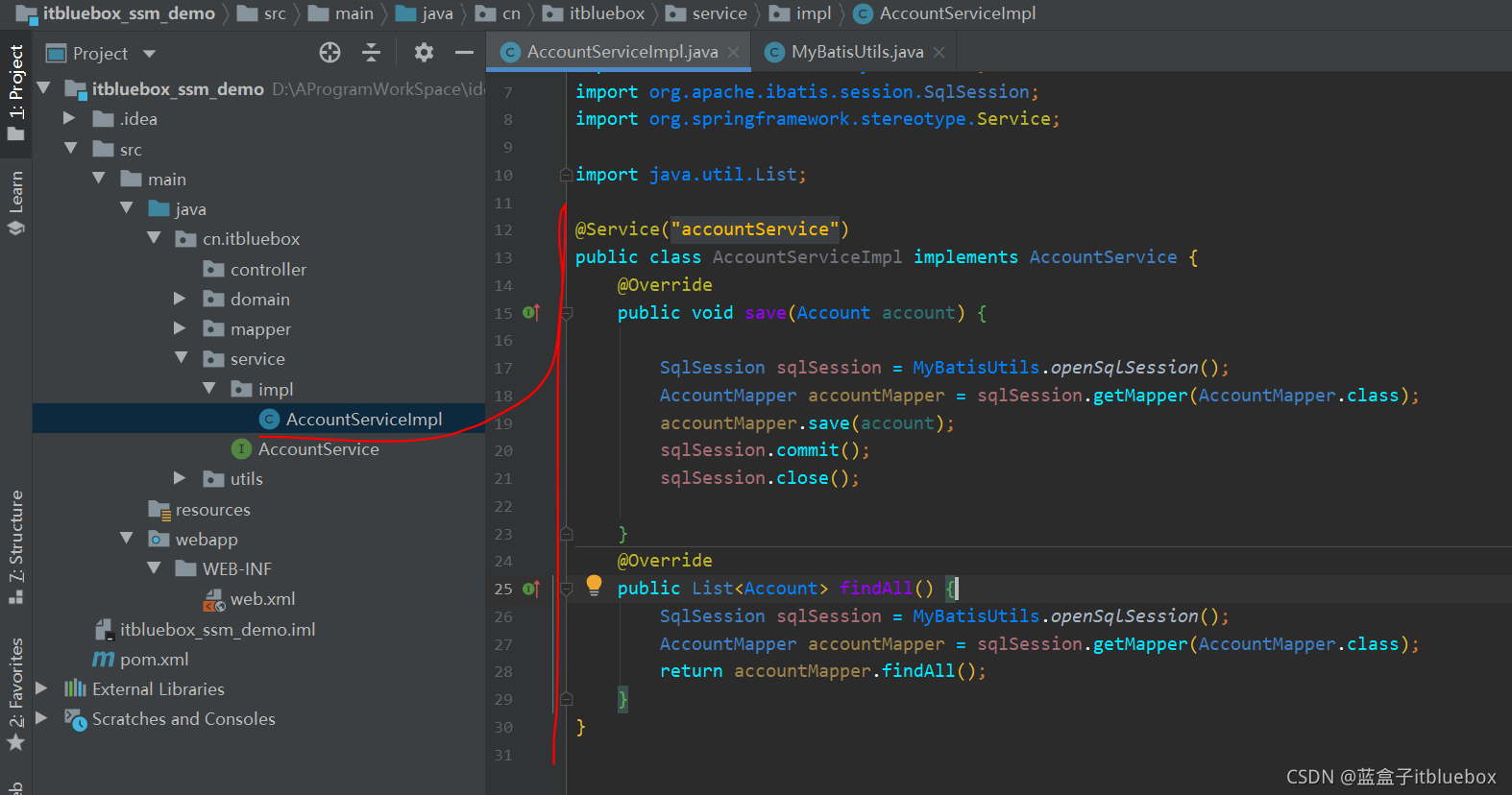
Task: Click the Project panel title label
Action: [100, 54]
